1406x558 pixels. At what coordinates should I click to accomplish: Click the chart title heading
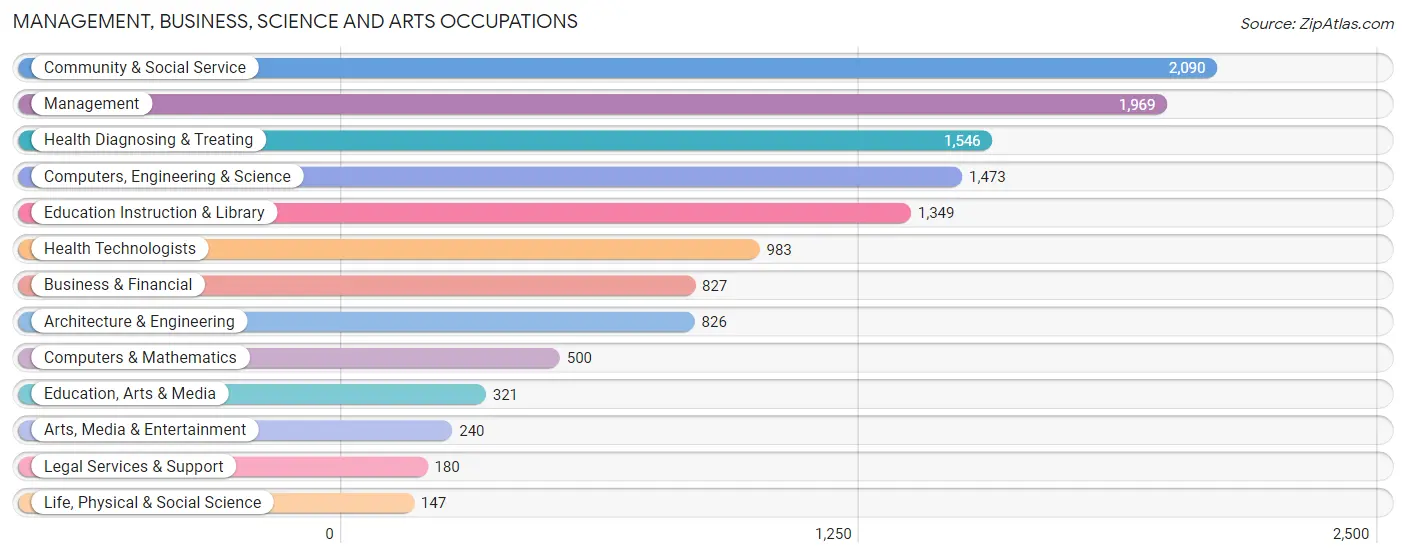coord(295,21)
